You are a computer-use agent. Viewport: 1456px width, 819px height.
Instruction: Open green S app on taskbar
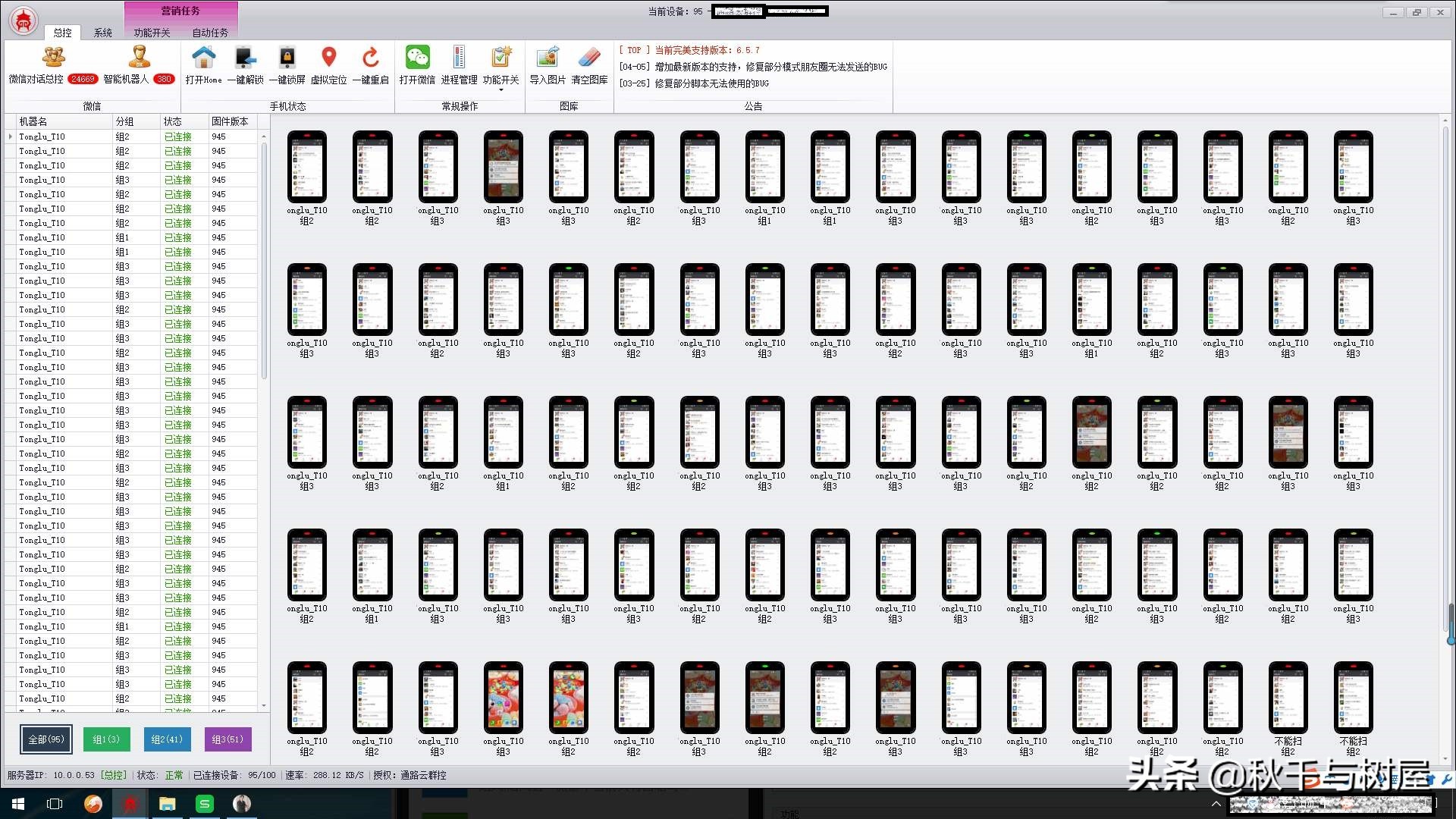point(205,804)
